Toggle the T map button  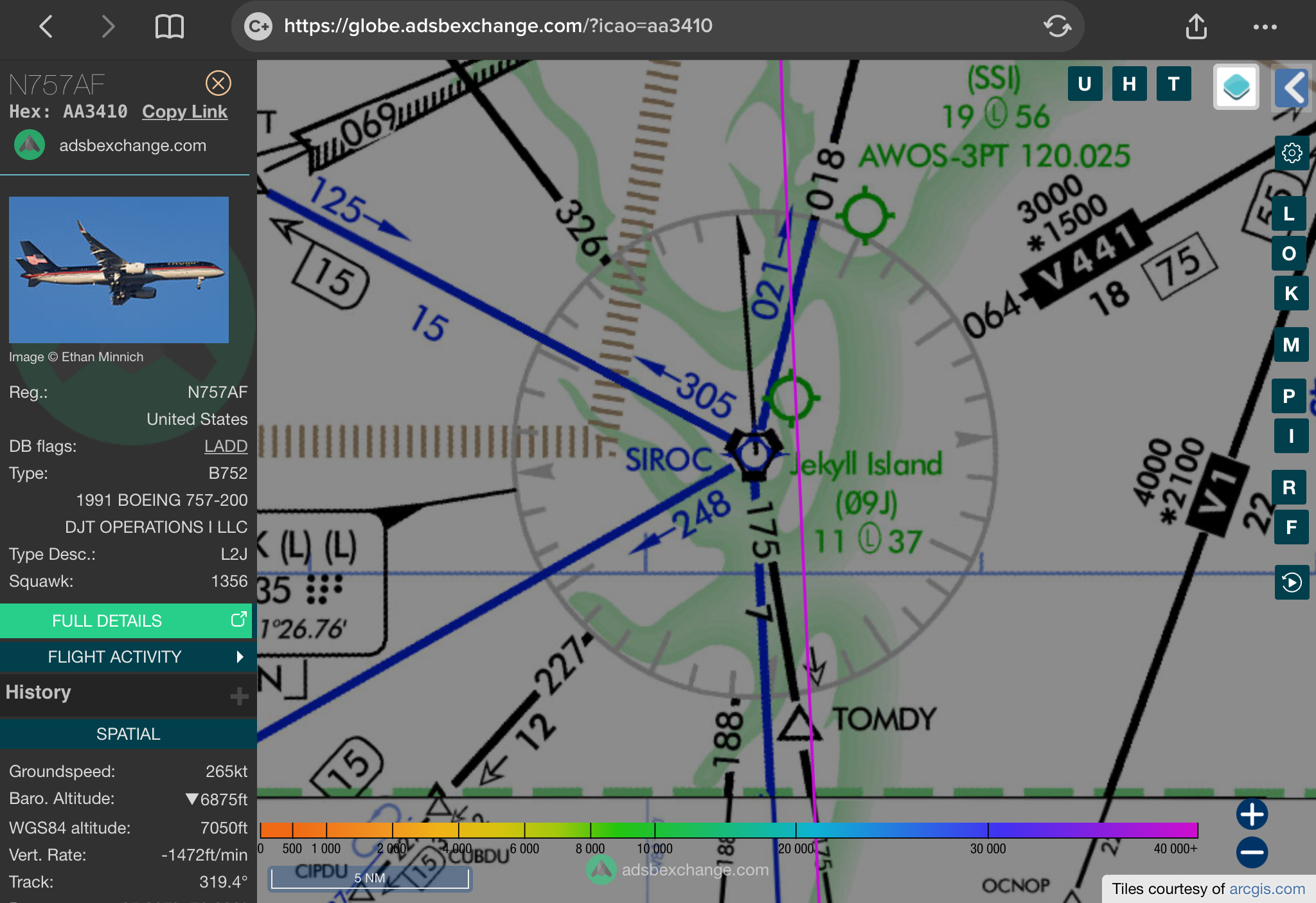click(1173, 84)
